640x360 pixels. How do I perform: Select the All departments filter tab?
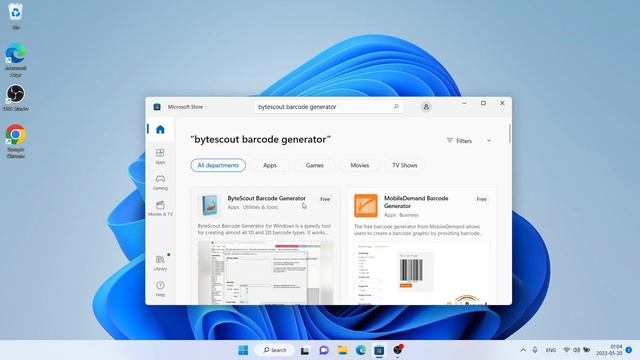tap(218, 165)
